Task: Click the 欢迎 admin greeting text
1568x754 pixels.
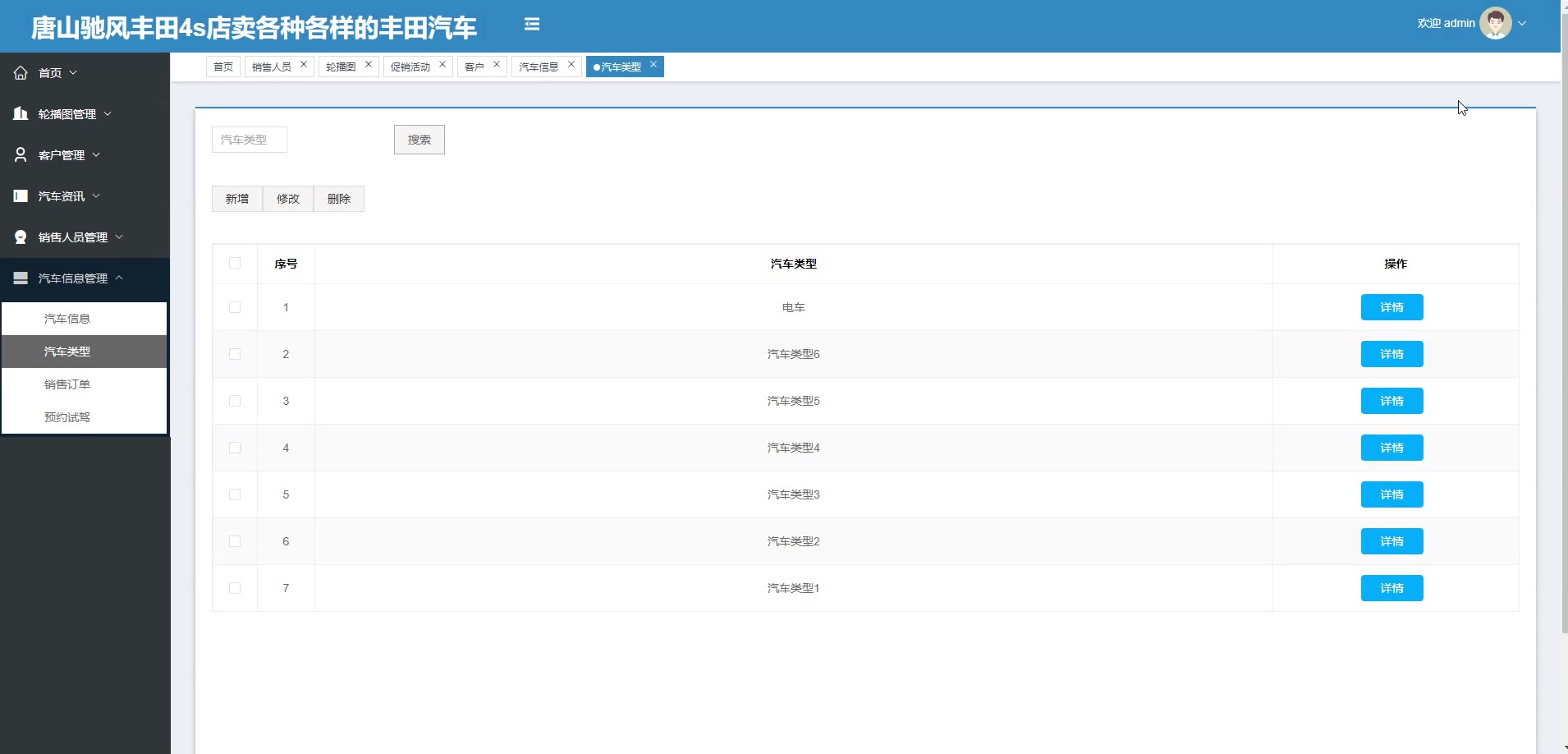Action: (x=1446, y=24)
